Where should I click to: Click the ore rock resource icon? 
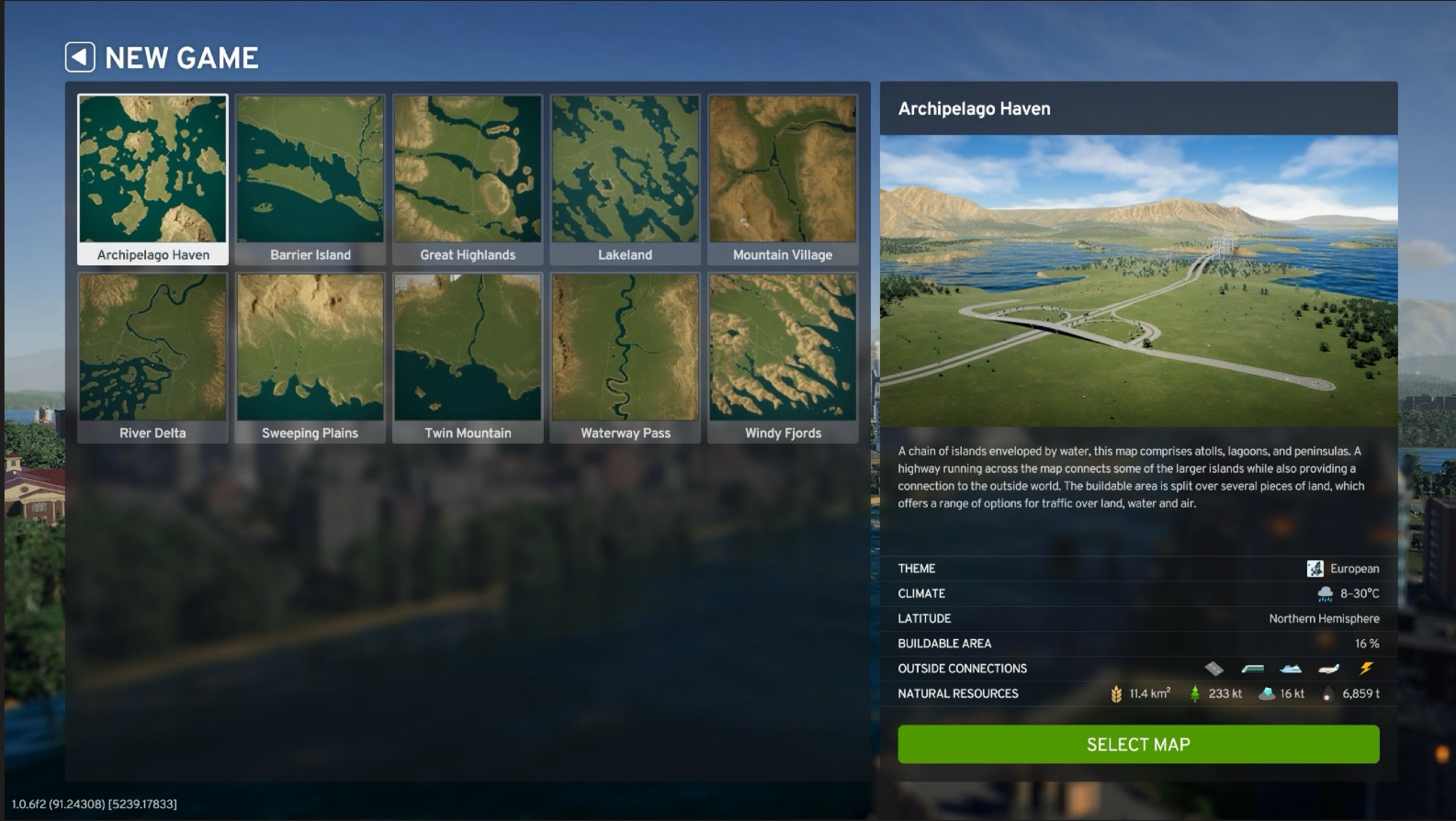[1267, 693]
